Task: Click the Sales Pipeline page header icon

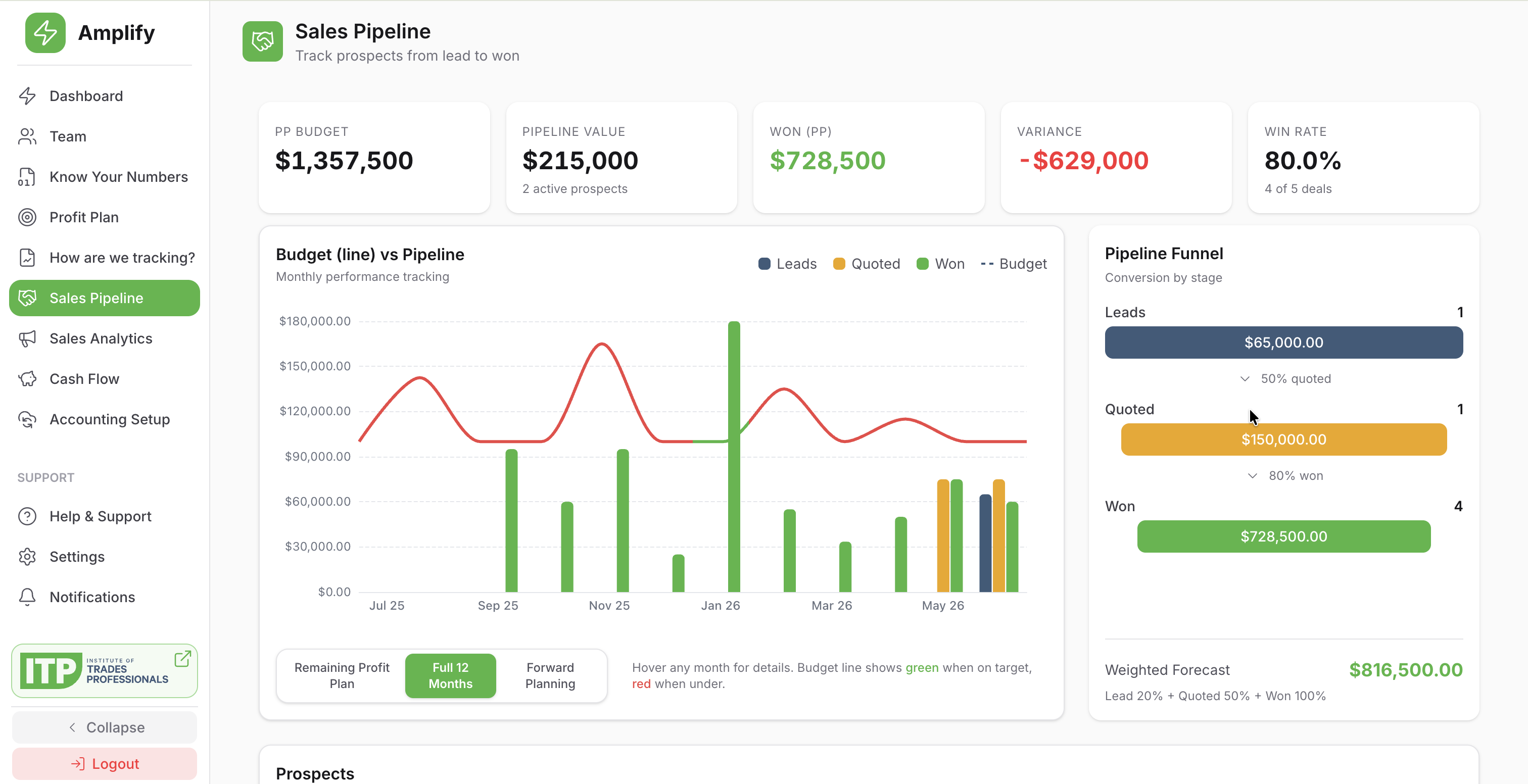Action: 263,41
